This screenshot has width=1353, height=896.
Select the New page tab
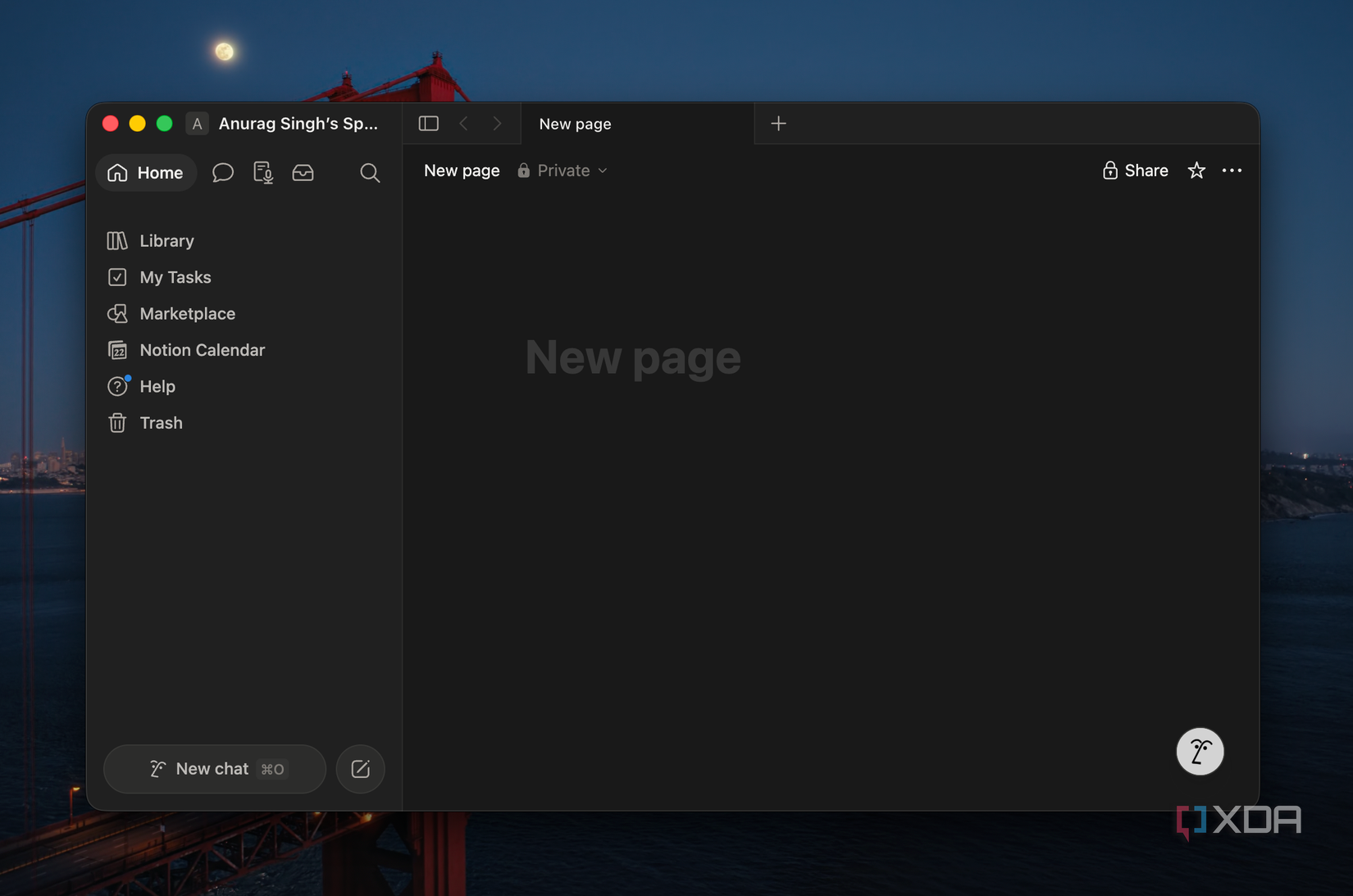point(637,124)
